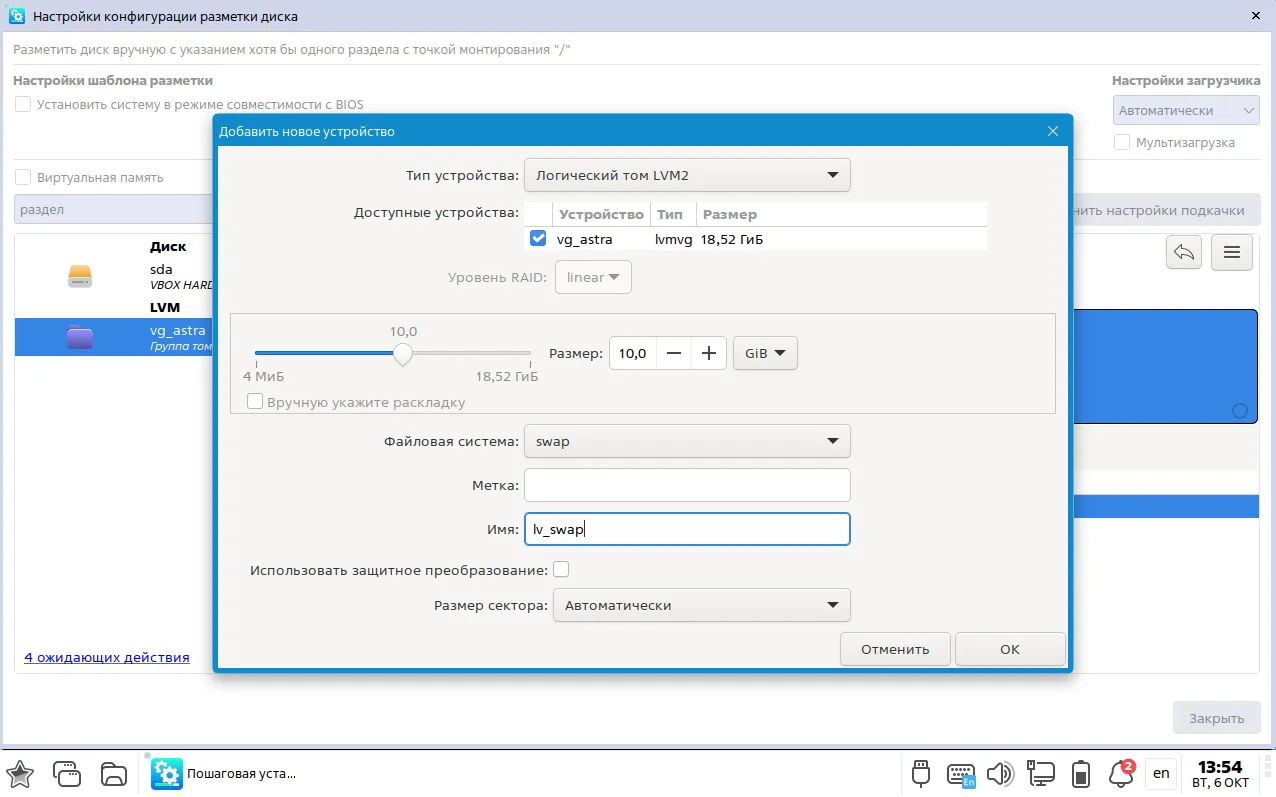The width and height of the screenshot is (1276, 797).
Task: Open the file manager folder in taskbar
Action: point(114,773)
